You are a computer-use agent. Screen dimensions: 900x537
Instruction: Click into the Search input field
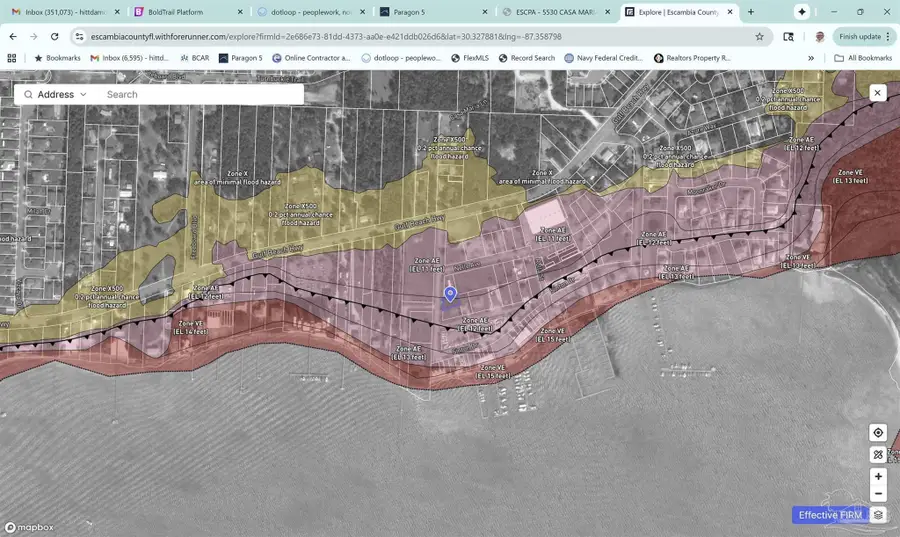(x=200, y=94)
